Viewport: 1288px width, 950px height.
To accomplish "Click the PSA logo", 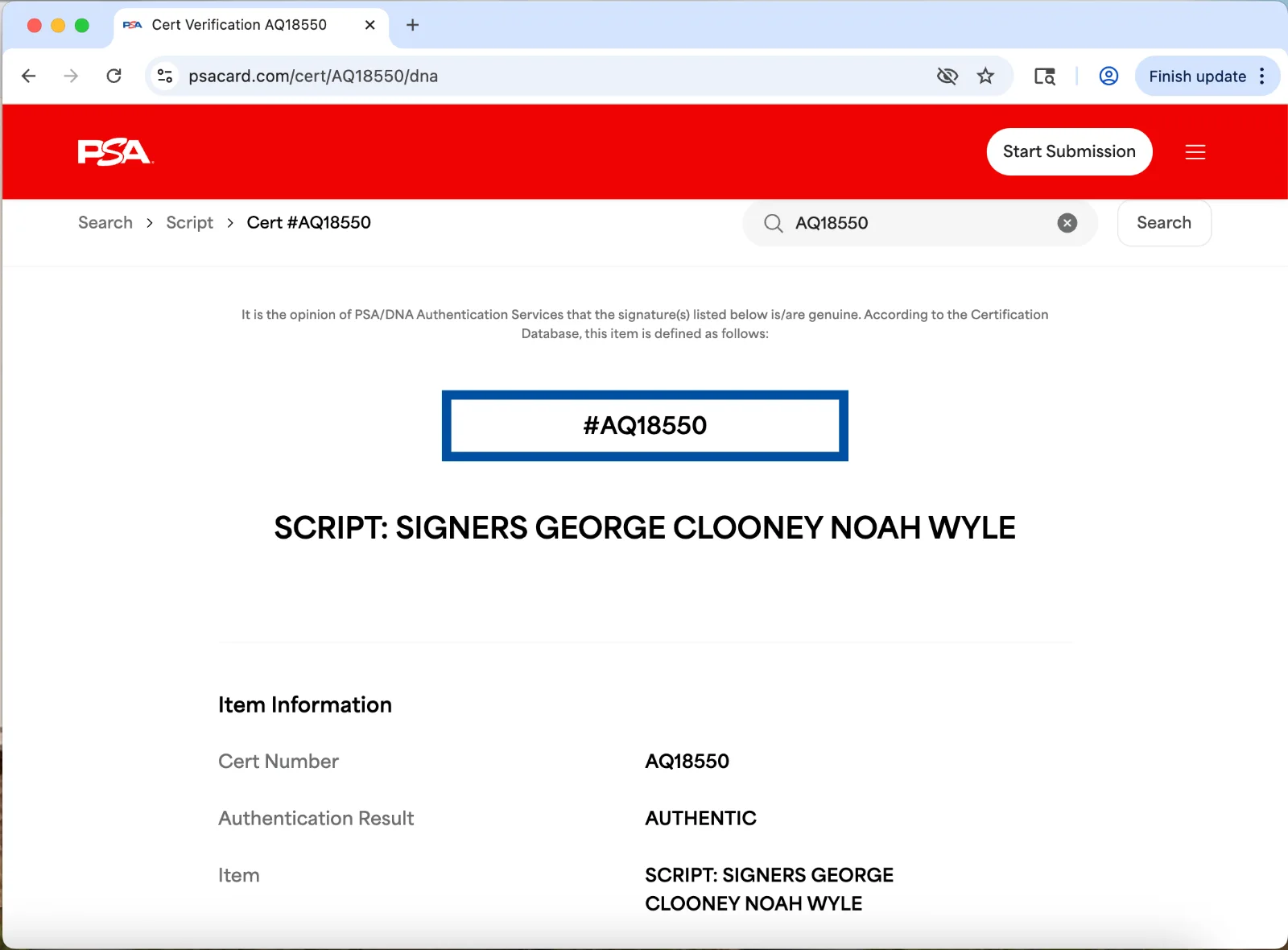I will coord(115,151).
